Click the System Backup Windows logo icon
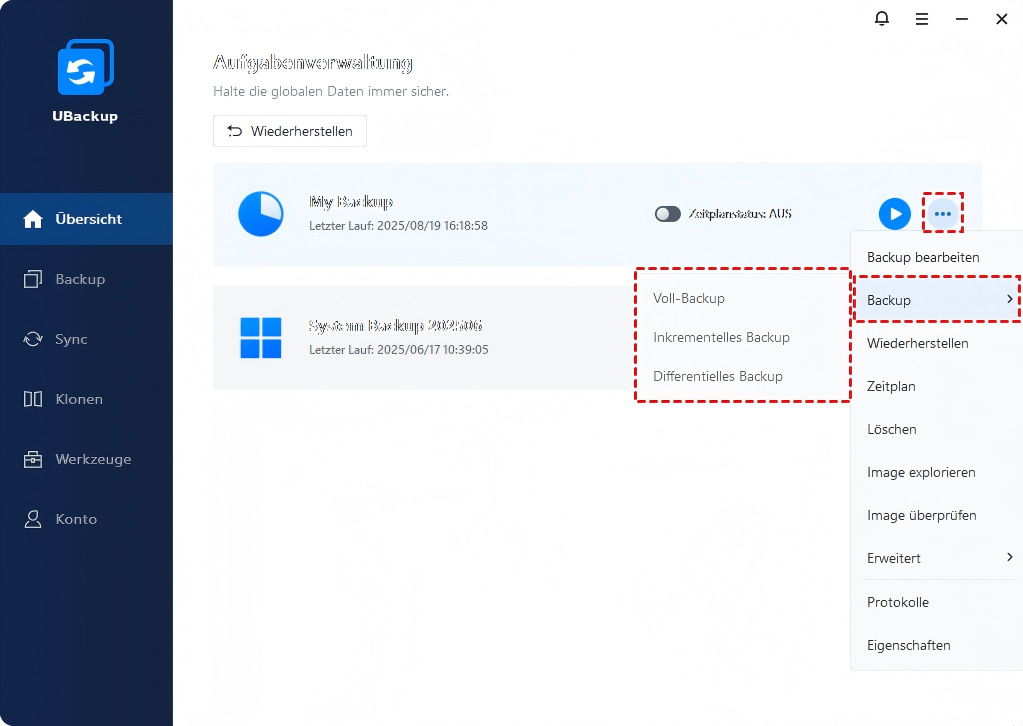The height and width of the screenshot is (726, 1023). point(261,338)
